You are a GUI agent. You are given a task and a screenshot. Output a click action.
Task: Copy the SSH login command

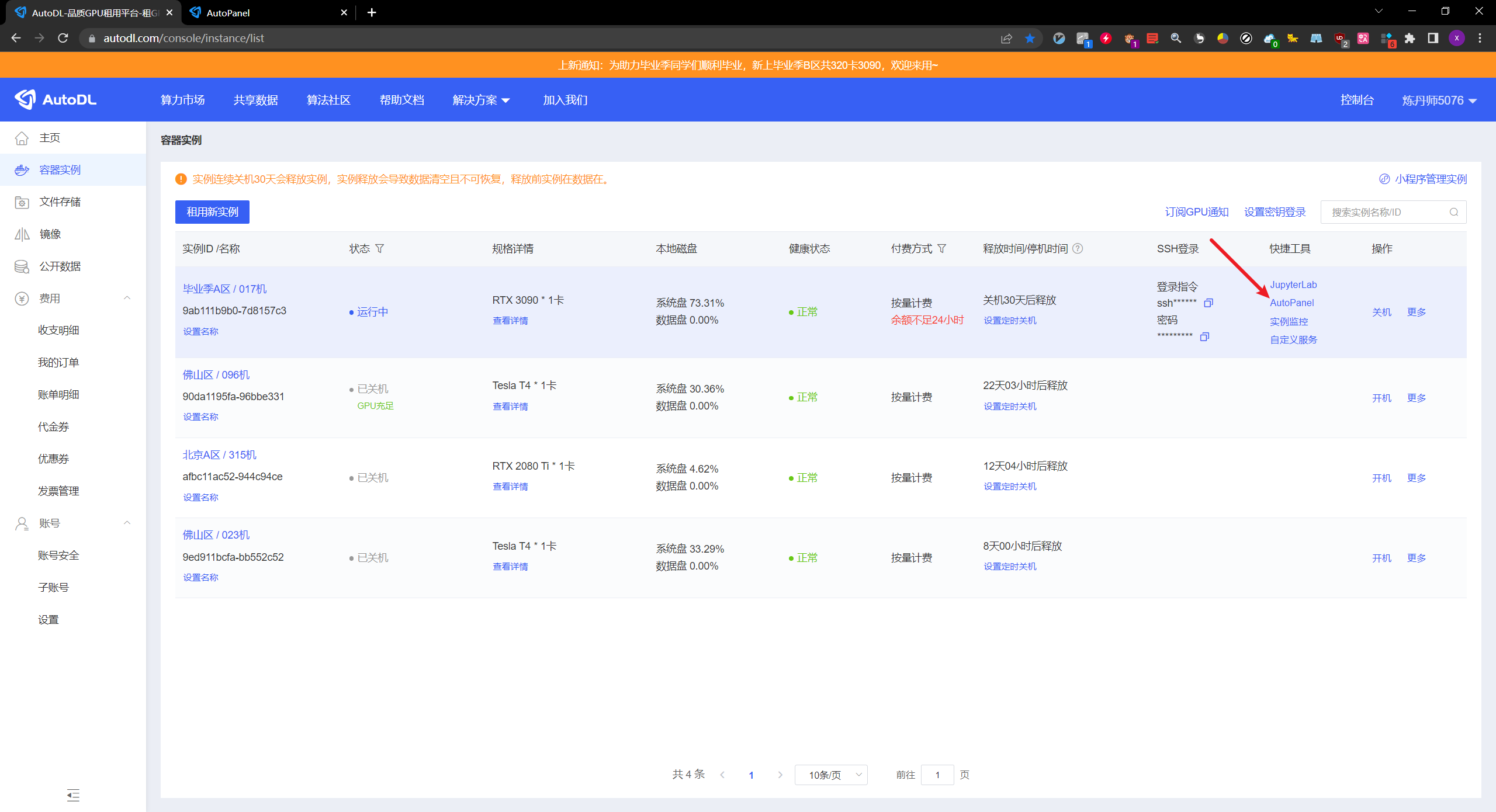pos(1209,303)
